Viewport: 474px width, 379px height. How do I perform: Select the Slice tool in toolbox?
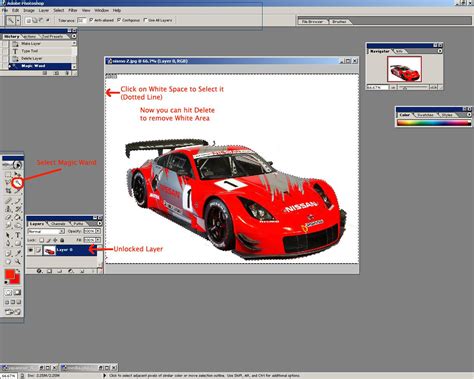coord(18,191)
